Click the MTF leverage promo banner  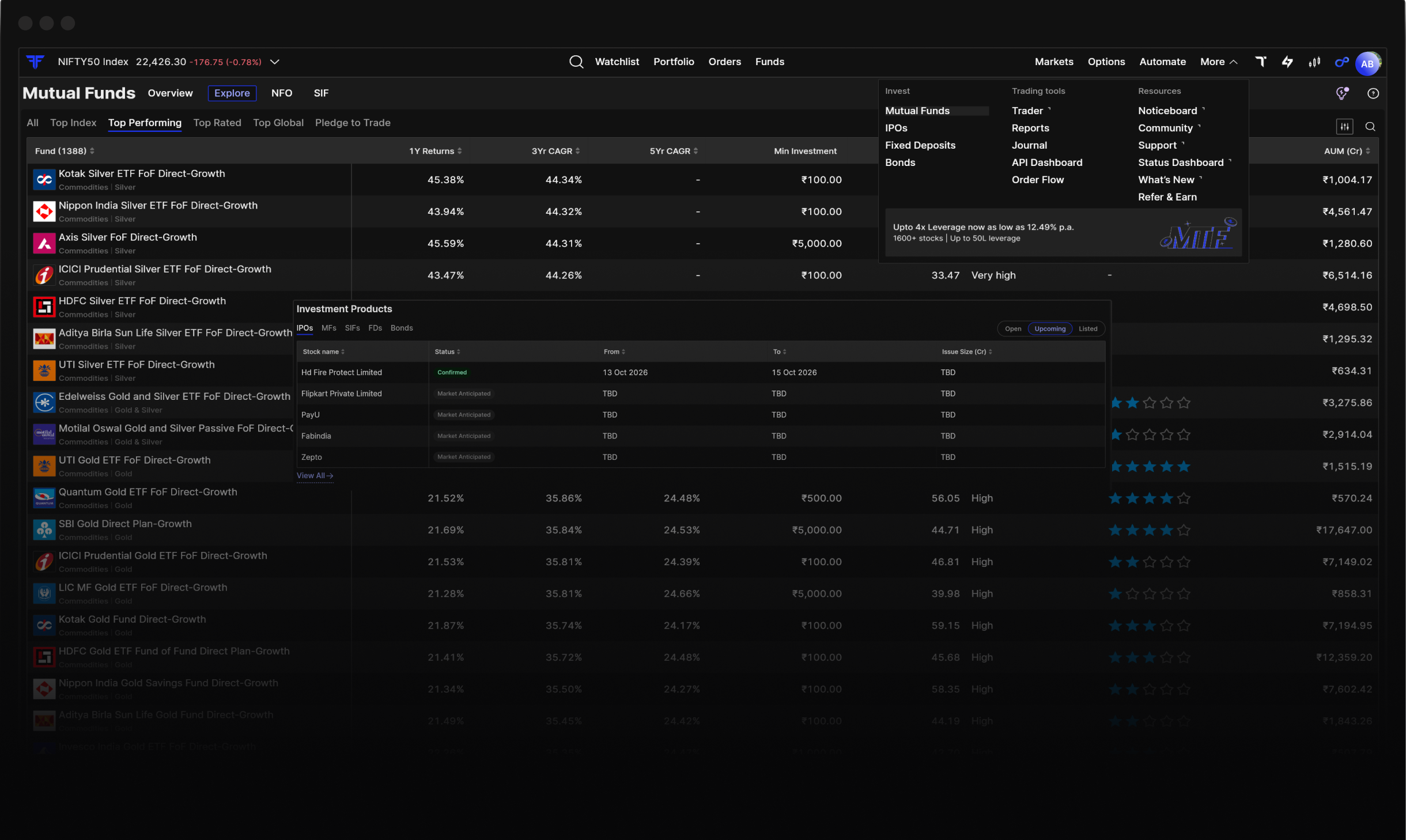tap(1063, 232)
